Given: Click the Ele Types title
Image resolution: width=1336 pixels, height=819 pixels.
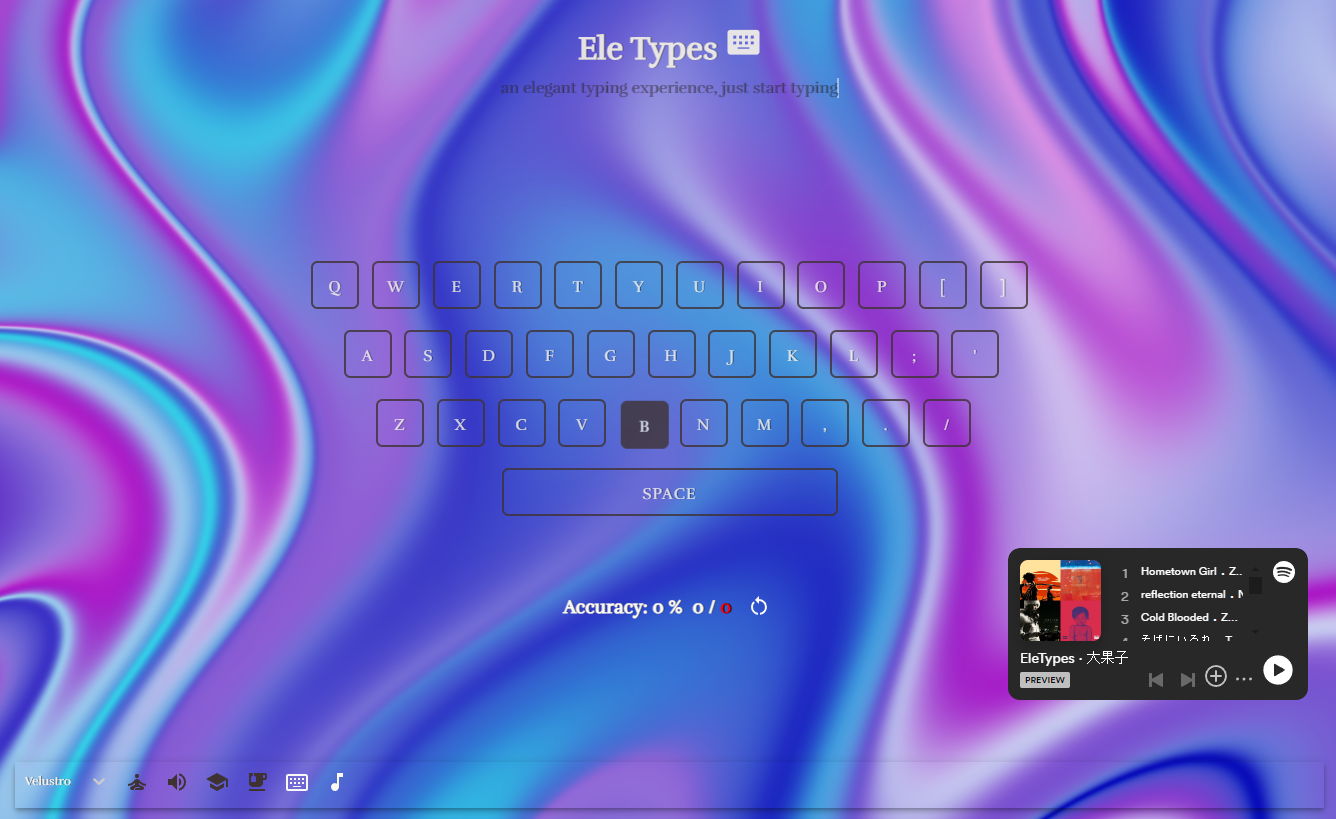Looking at the screenshot, I should click(x=647, y=48).
